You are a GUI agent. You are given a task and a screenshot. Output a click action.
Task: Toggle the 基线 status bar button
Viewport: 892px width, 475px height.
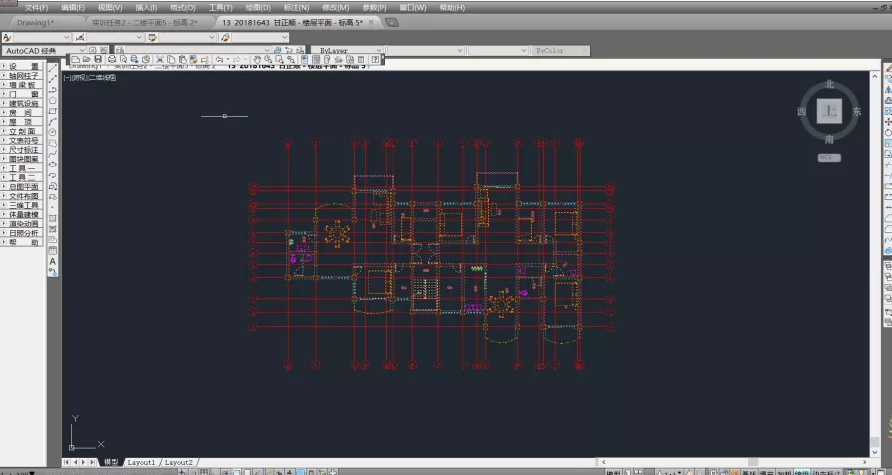click(x=749, y=472)
